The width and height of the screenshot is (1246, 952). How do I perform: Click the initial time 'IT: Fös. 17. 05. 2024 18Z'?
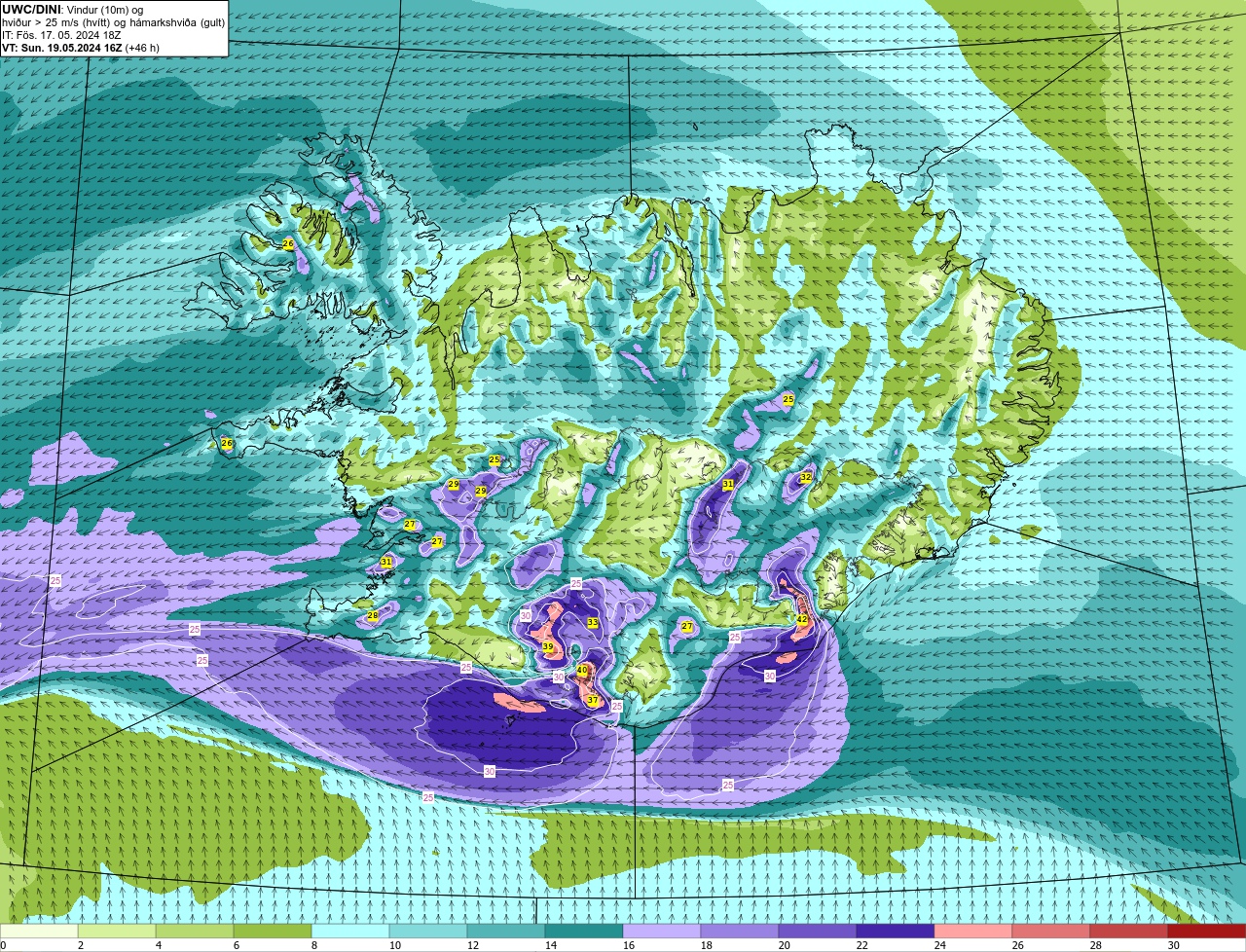pos(61,35)
